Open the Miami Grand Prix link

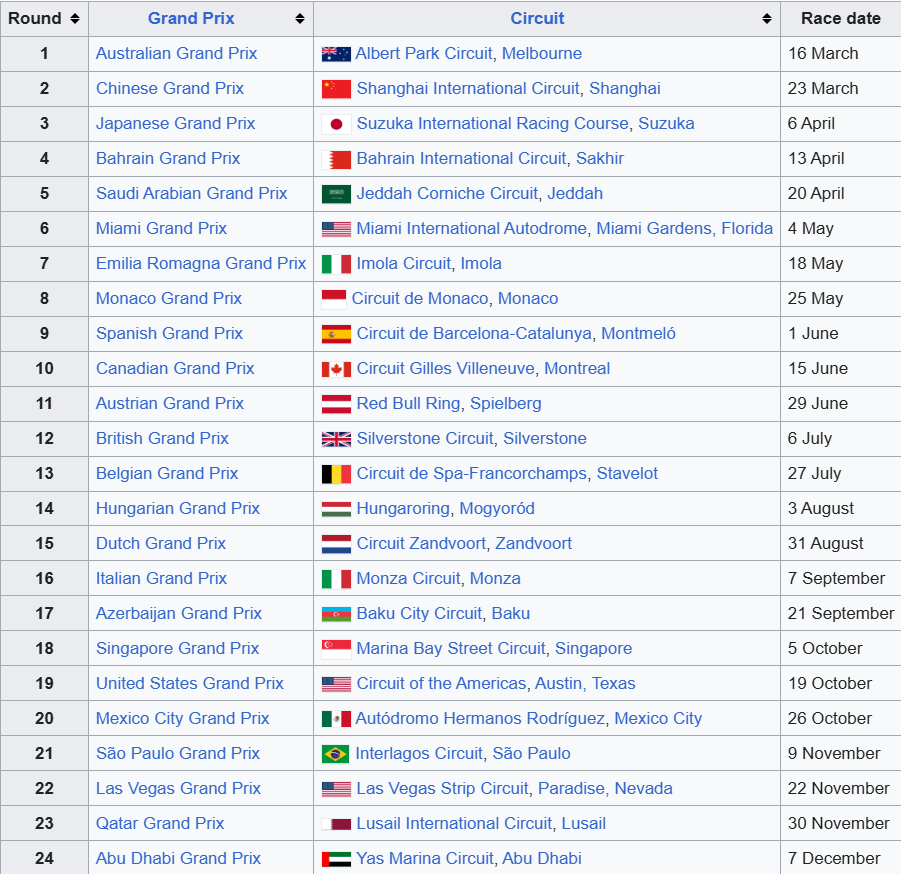point(161,229)
